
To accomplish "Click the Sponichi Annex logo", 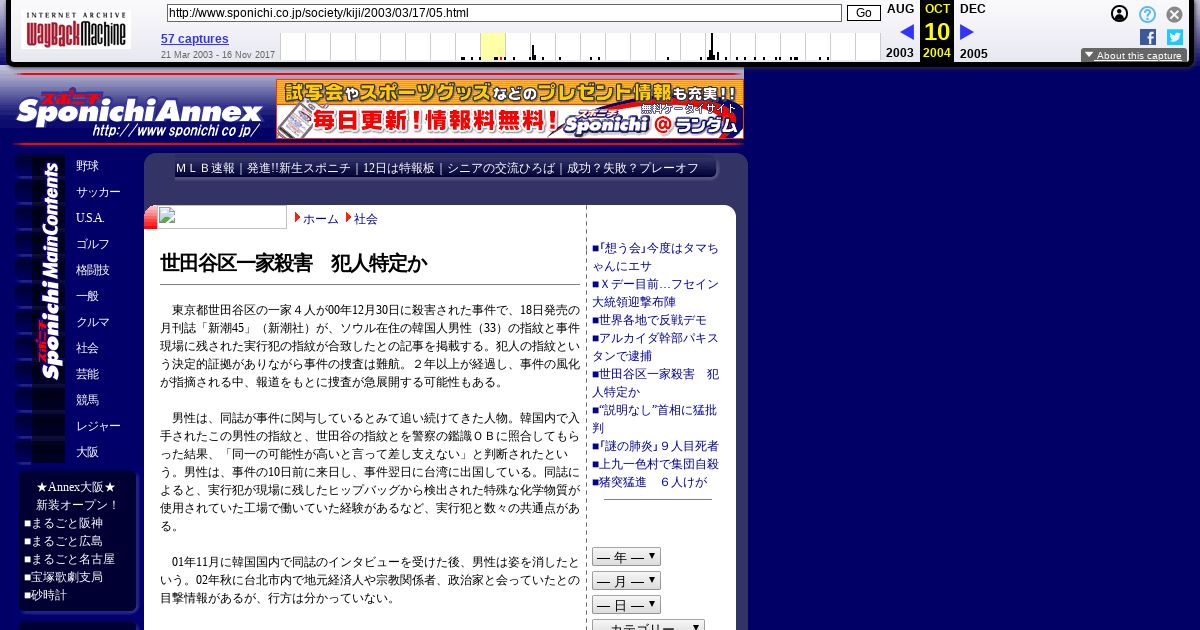I will click(x=140, y=112).
